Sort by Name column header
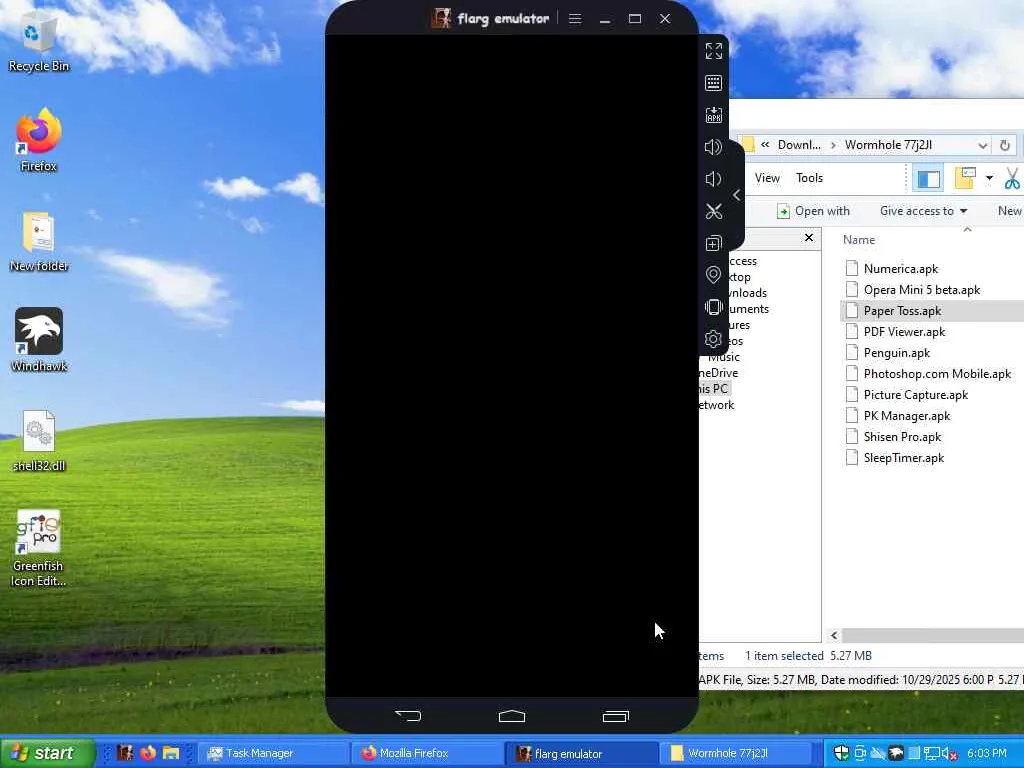1024x768 pixels. (x=859, y=240)
